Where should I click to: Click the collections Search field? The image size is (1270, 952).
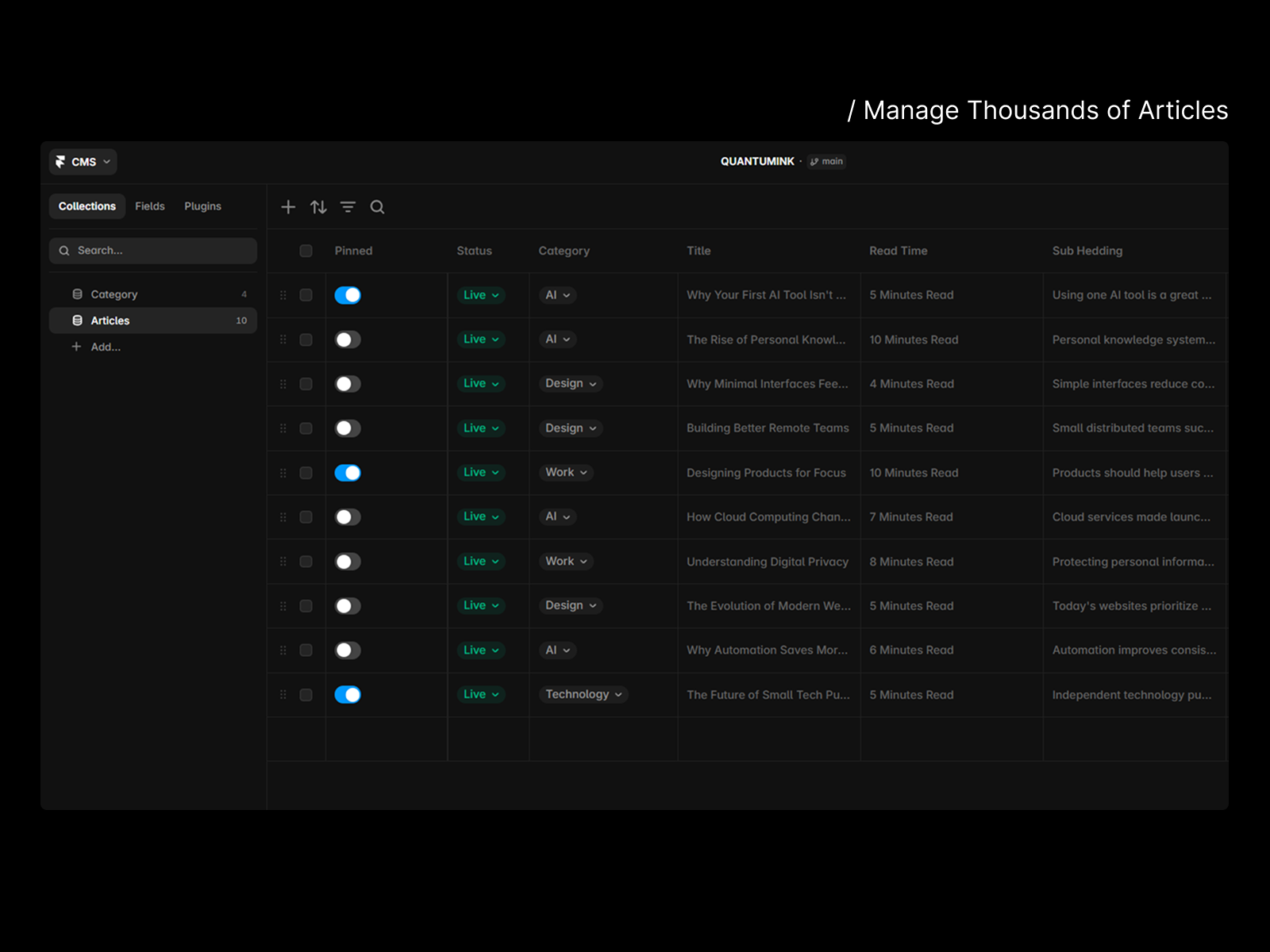click(x=153, y=251)
